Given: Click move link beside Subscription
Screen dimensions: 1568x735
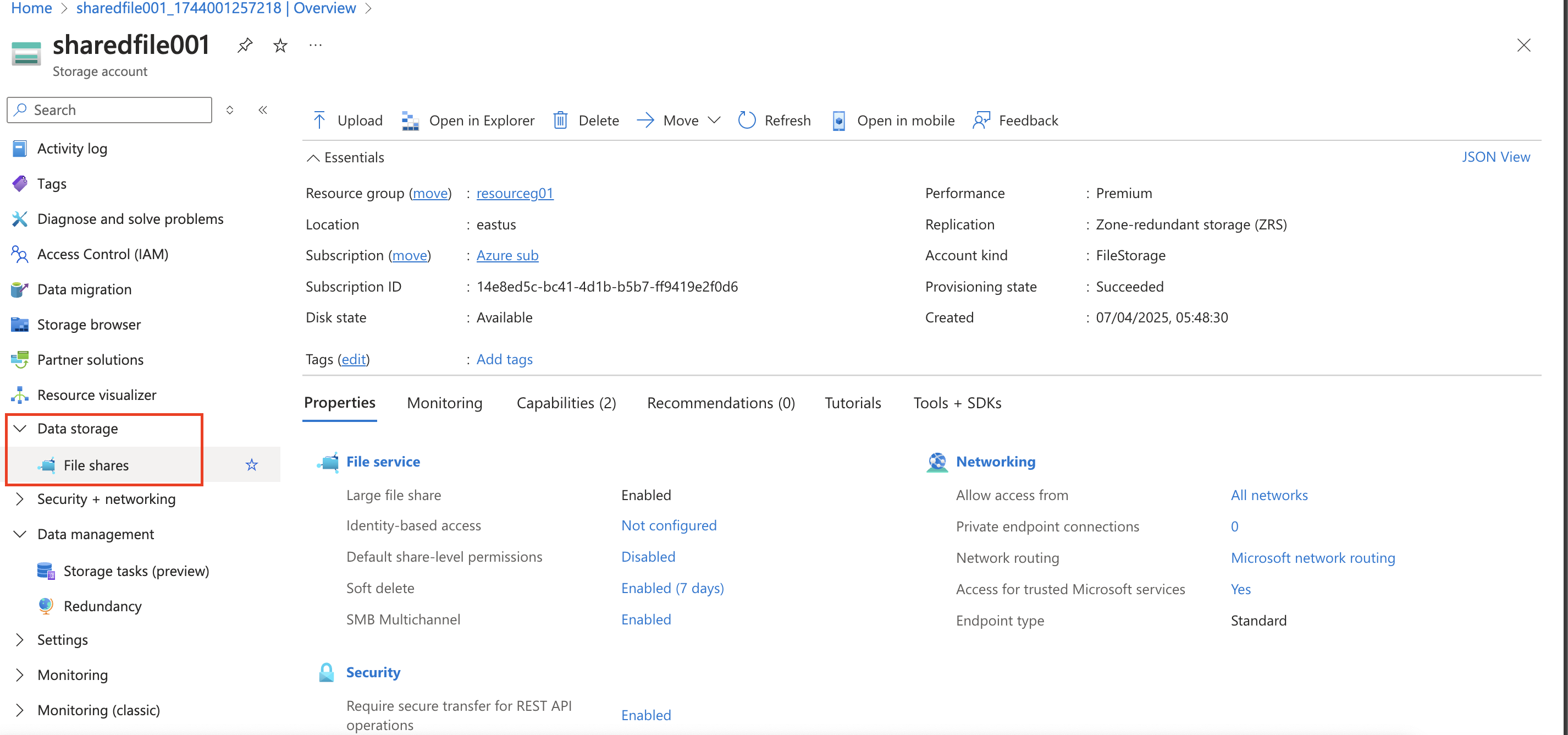Looking at the screenshot, I should click(x=410, y=256).
